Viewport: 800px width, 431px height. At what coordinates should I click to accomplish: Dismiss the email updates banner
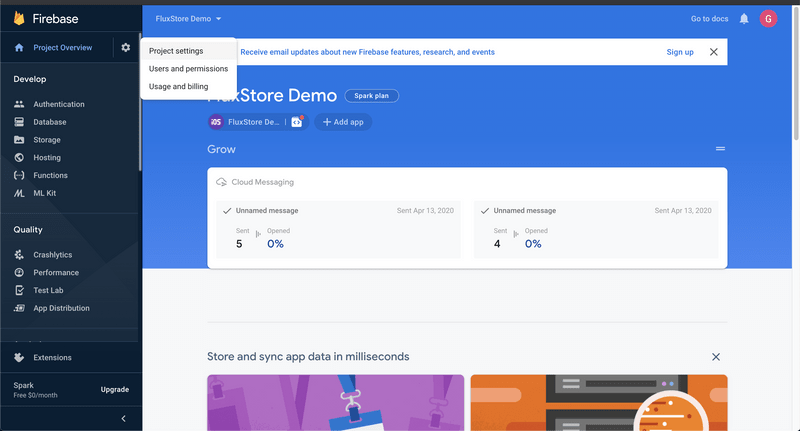coord(713,52)
